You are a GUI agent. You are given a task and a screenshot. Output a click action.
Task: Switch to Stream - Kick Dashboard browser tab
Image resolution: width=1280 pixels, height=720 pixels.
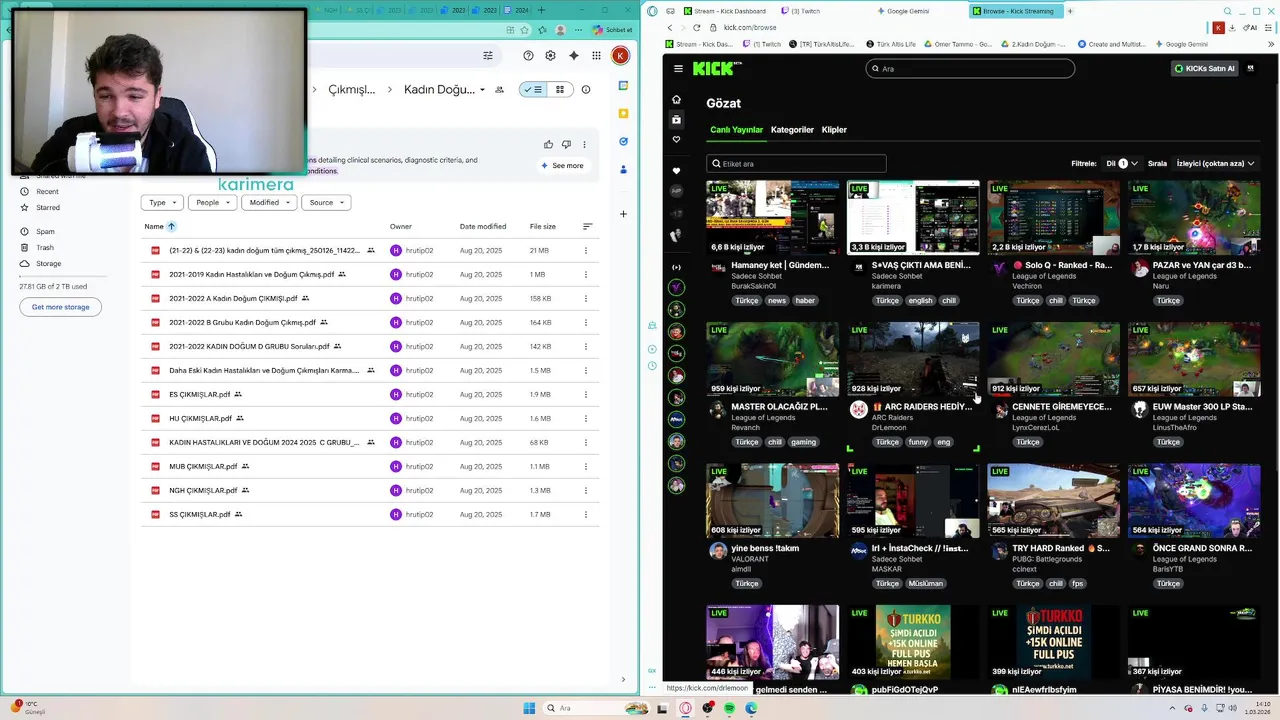pos(725,11)
